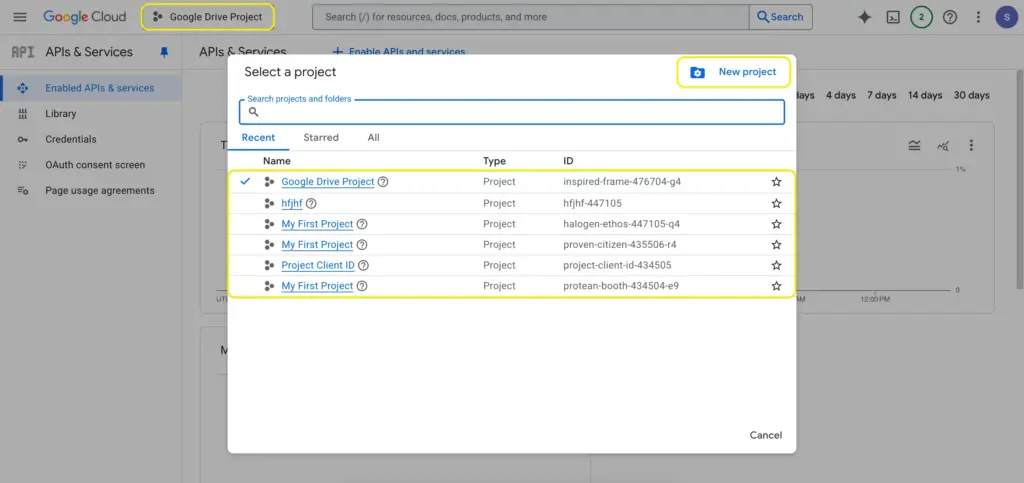The height and width of the screenshot is (483, 1024).
Task: Click the blue Search button in the top bar
Action: (x=780, y=17)
